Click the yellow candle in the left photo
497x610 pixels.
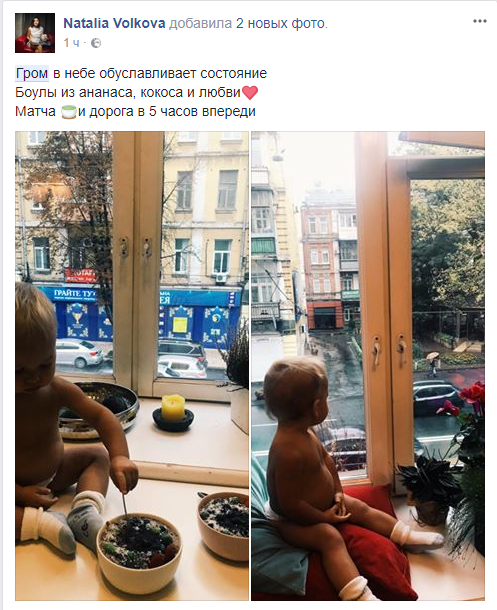coord(173,408)
